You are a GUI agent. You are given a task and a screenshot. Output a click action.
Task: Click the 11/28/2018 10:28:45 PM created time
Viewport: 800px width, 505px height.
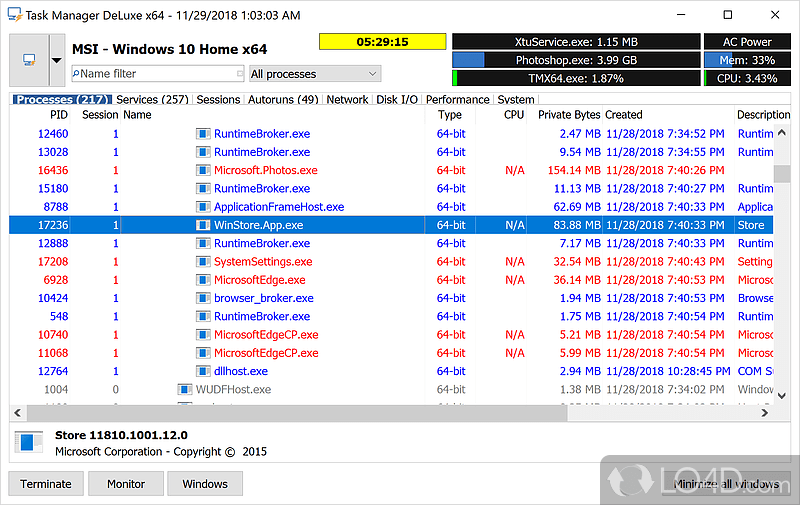(668, 371)
